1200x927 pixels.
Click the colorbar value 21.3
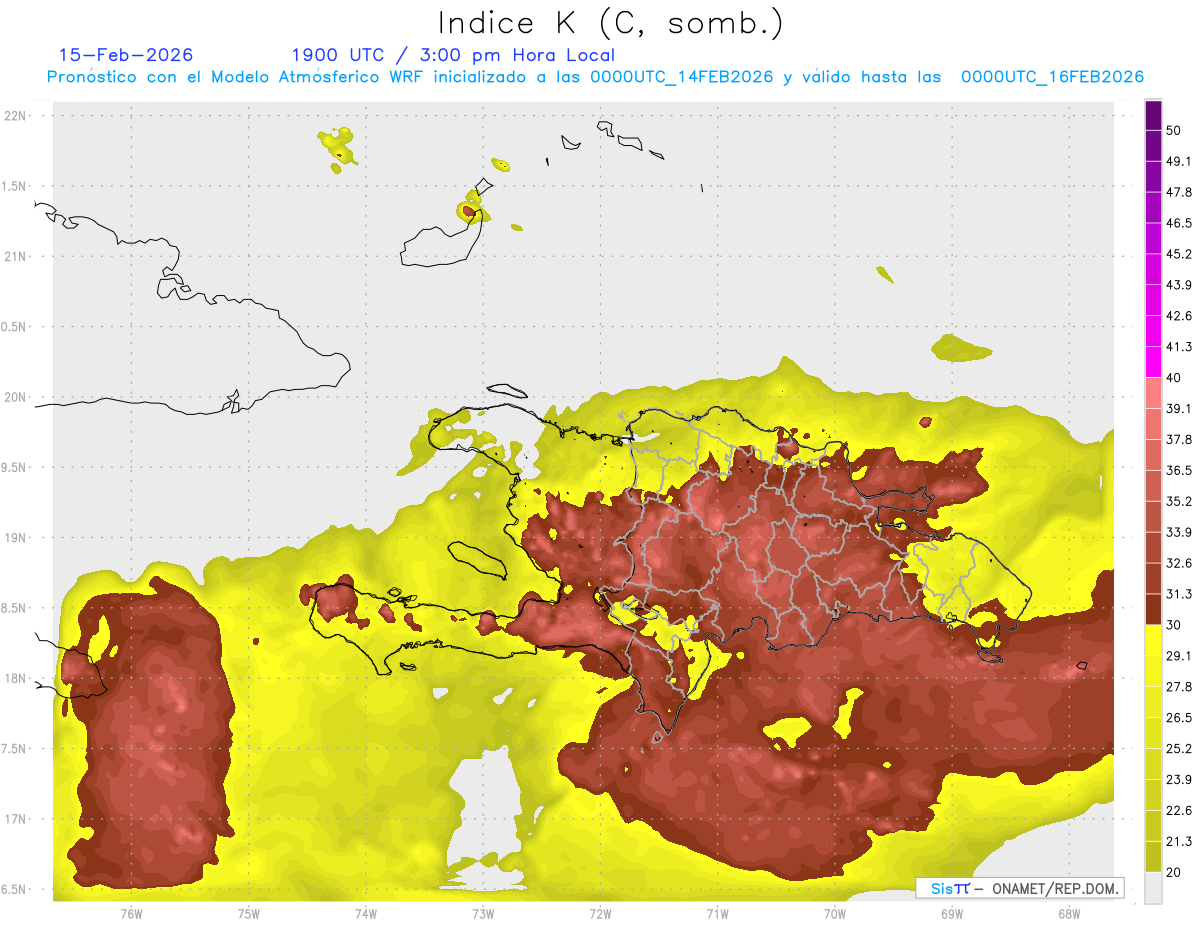pos(1179,842)
